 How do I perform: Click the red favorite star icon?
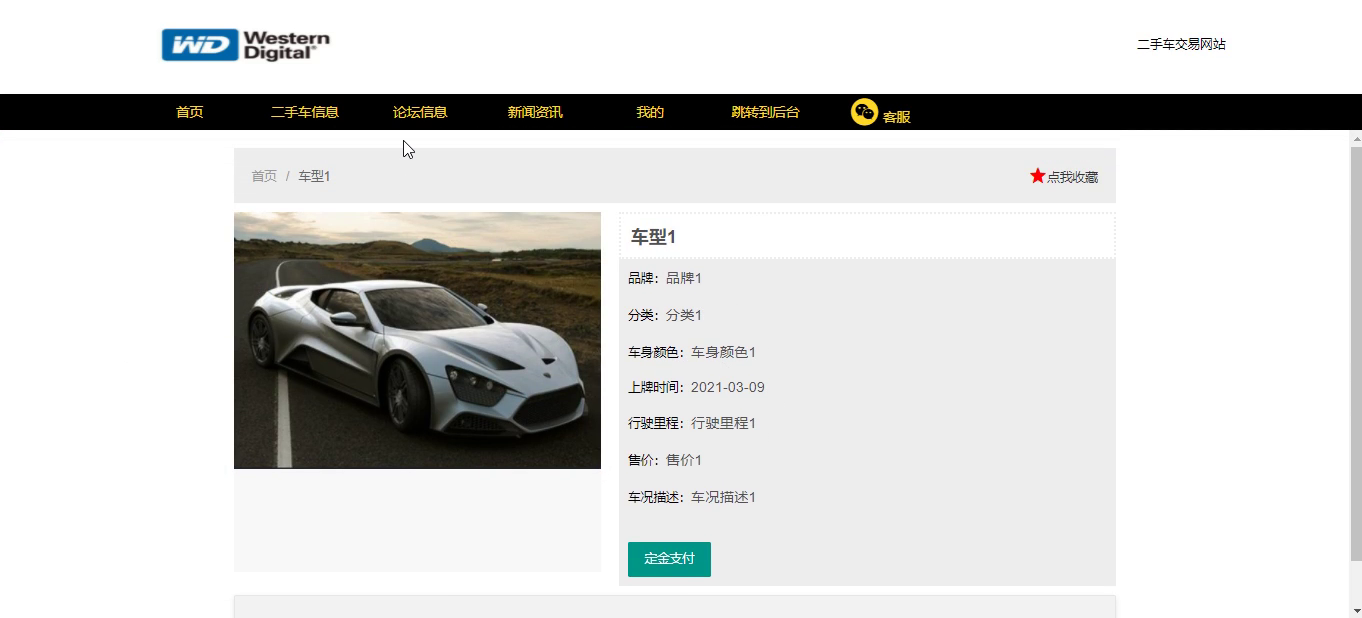point(1037,176)
